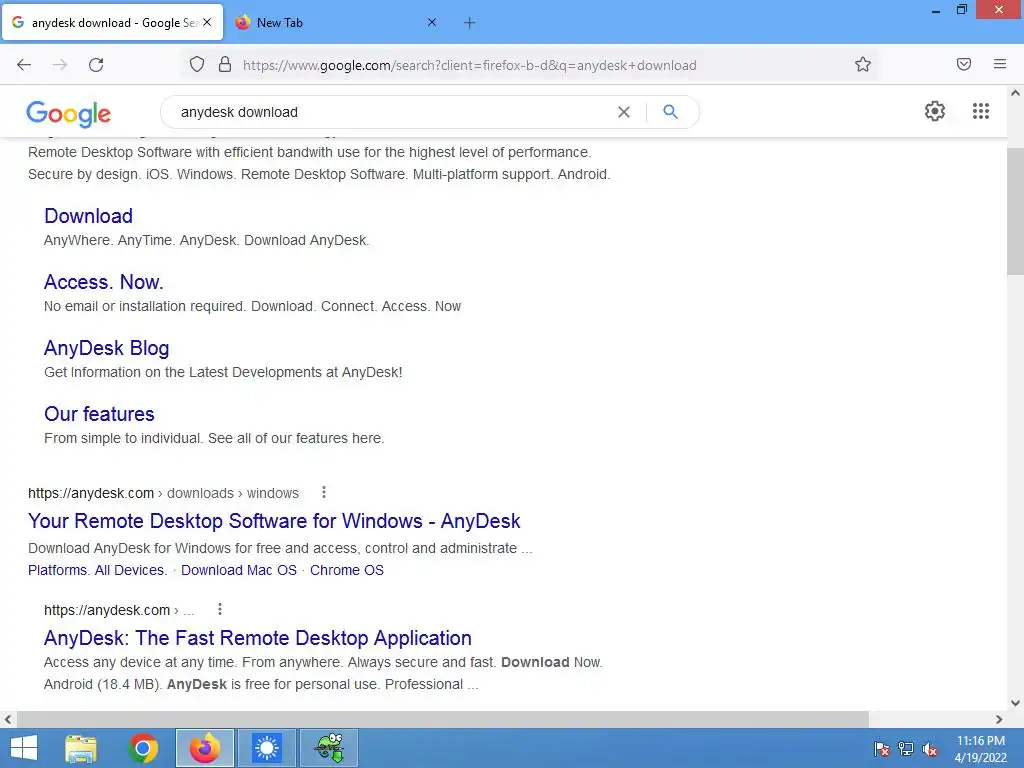1024x768 pixels.
Task: Open the tracking protection shield icon
Action: point(197,64)
